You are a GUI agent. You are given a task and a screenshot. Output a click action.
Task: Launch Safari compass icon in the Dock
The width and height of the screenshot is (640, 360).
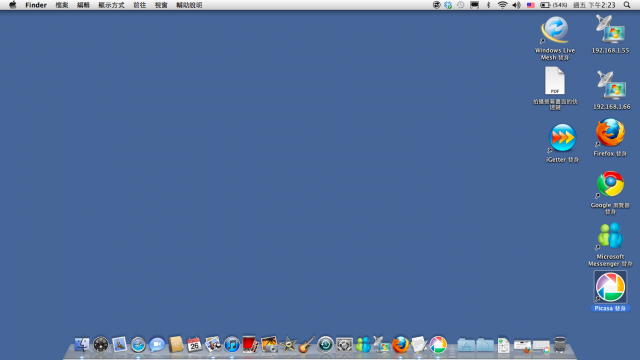(x=138, y=344)
